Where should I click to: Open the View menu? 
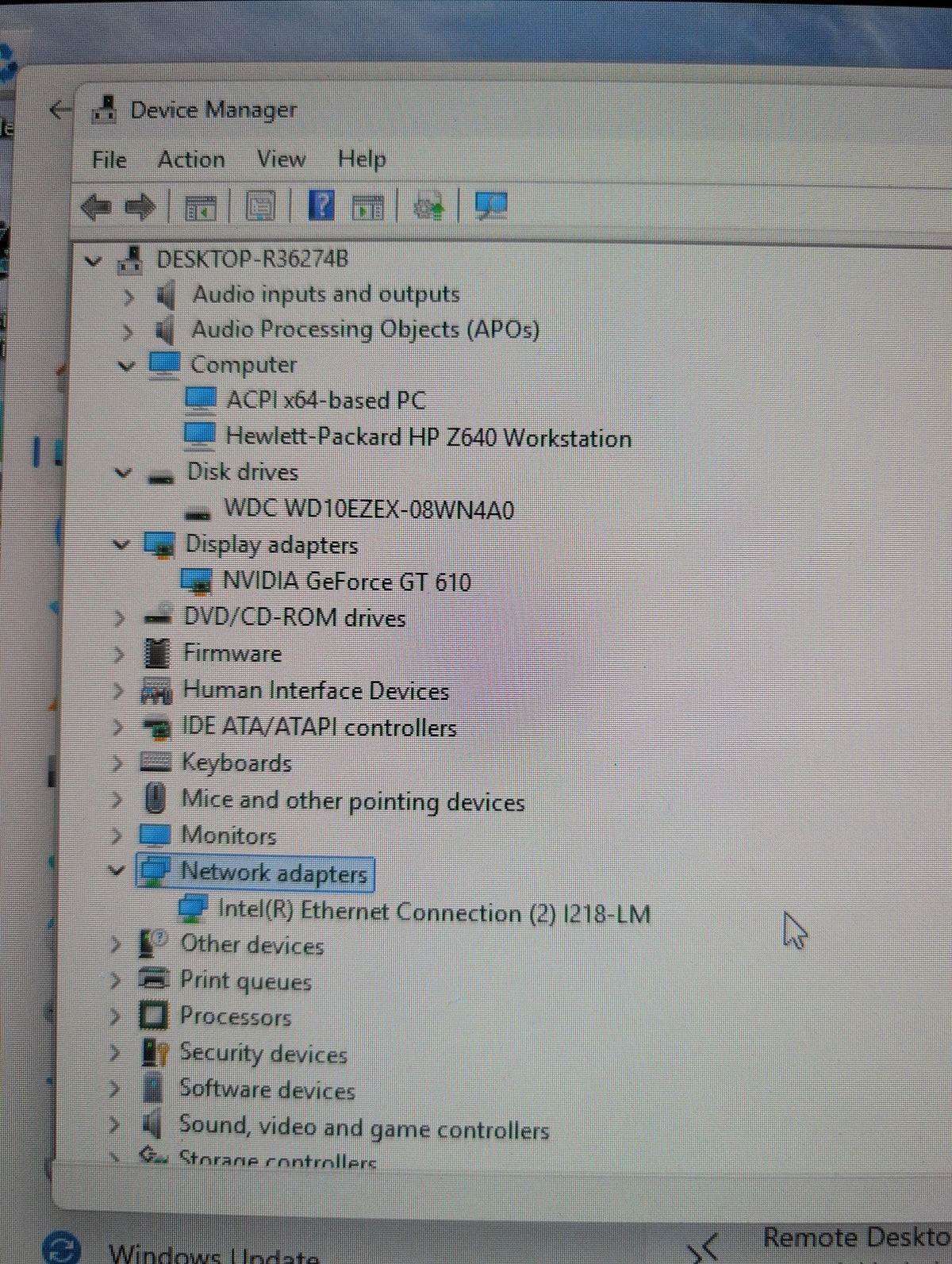click(281, 159)
